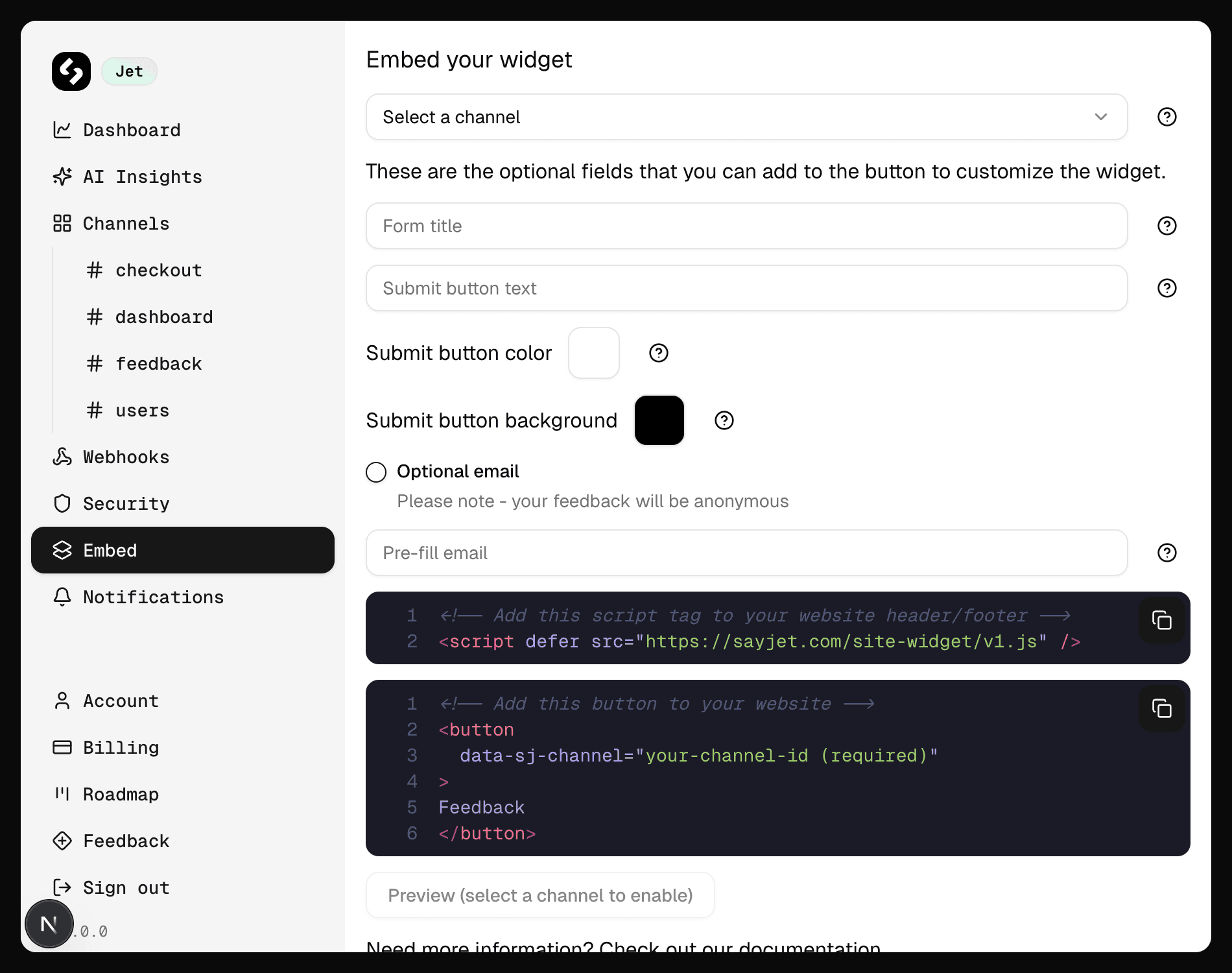Click the help icon next to Form title
Viewport: 1232px width, 973px height.
coord(1167,226)
